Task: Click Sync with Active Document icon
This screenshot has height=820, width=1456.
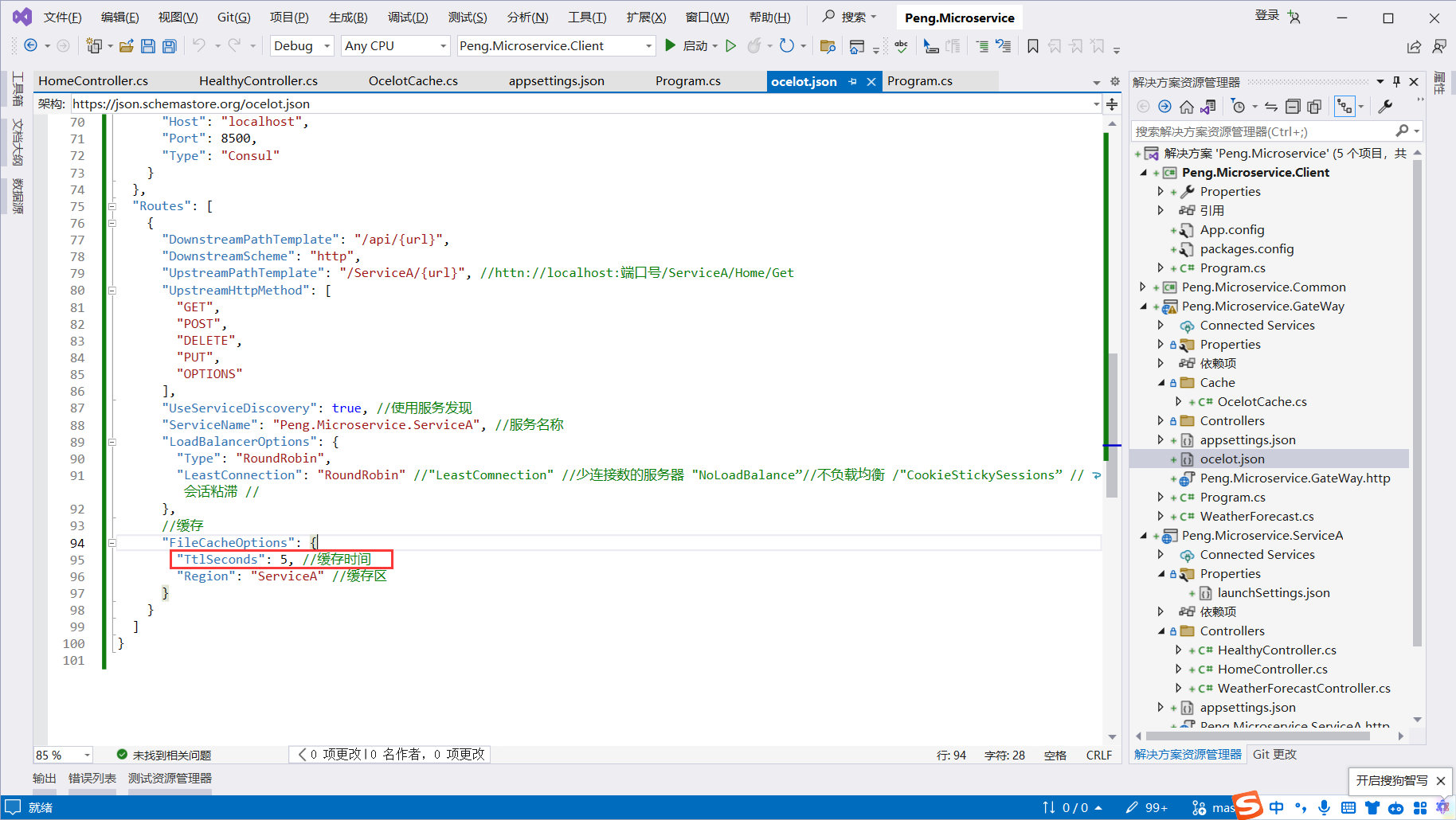Action: click(x=1271, y=107)
